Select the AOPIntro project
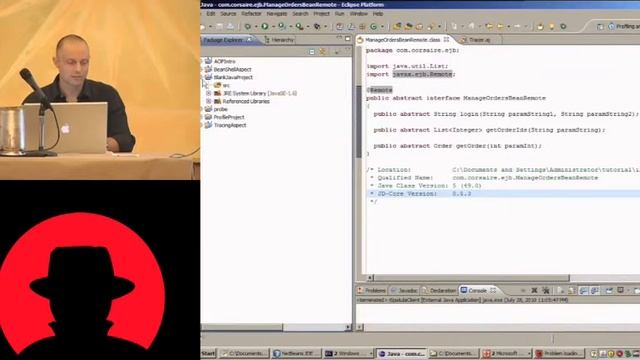This screenshot has width=640, height=360. point(224,61)
